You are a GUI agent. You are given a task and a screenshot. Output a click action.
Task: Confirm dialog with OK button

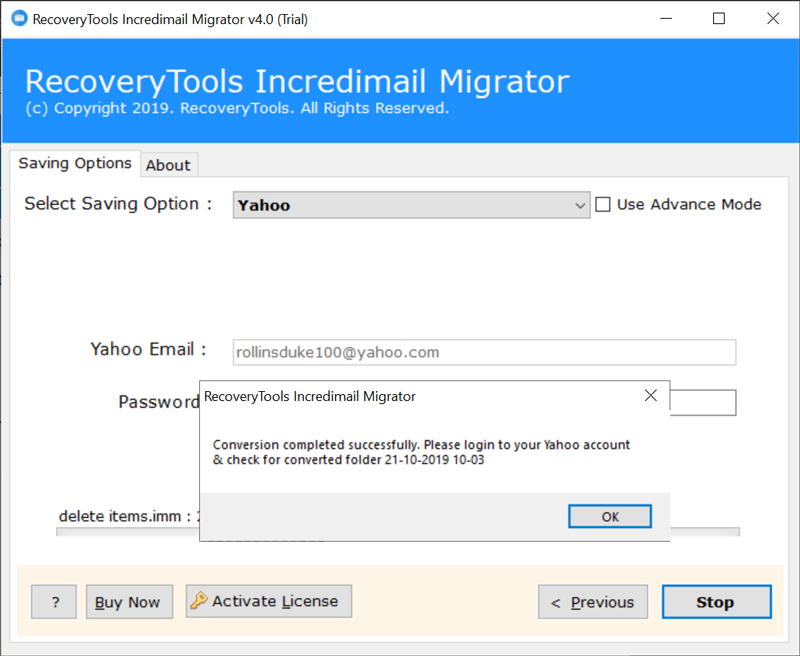coord(610,517)
